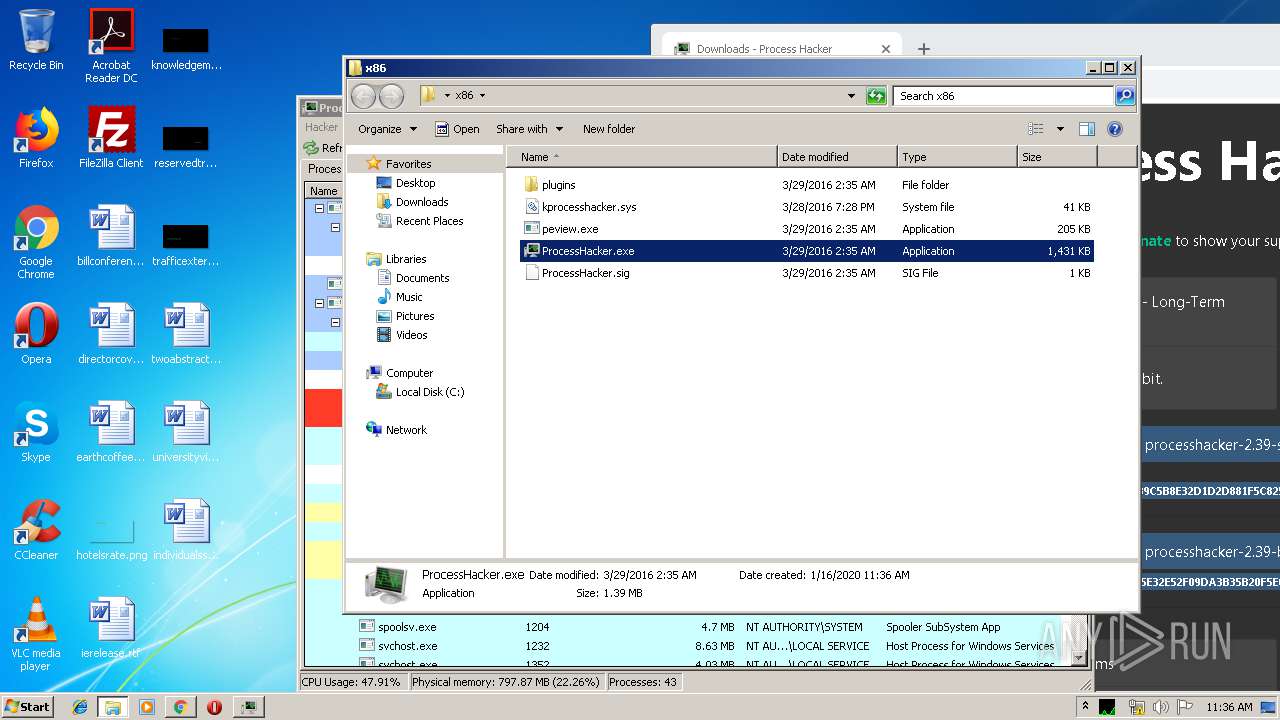Image resolution: width=1280 pixels, height=720 pixels.
Task: Click the search magnifier in Explorer
Action: [1125, 96]
